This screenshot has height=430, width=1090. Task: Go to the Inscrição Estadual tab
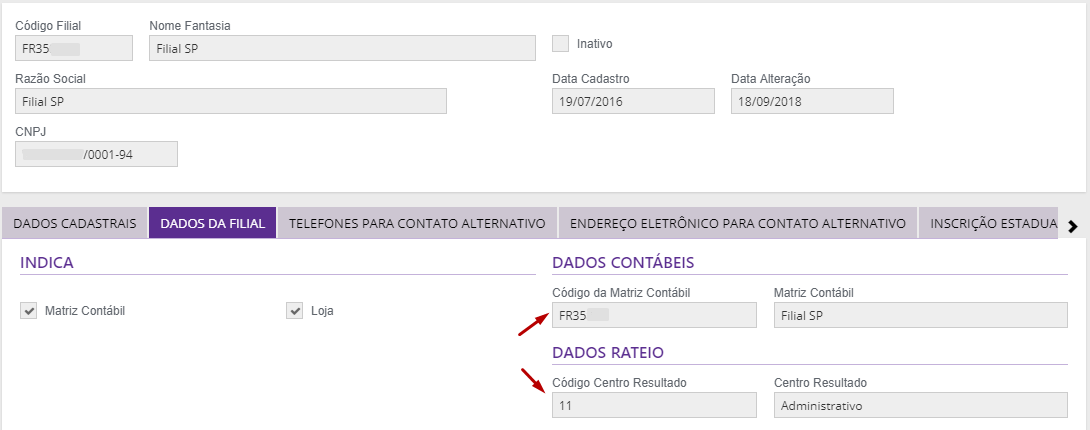point(990,223)
